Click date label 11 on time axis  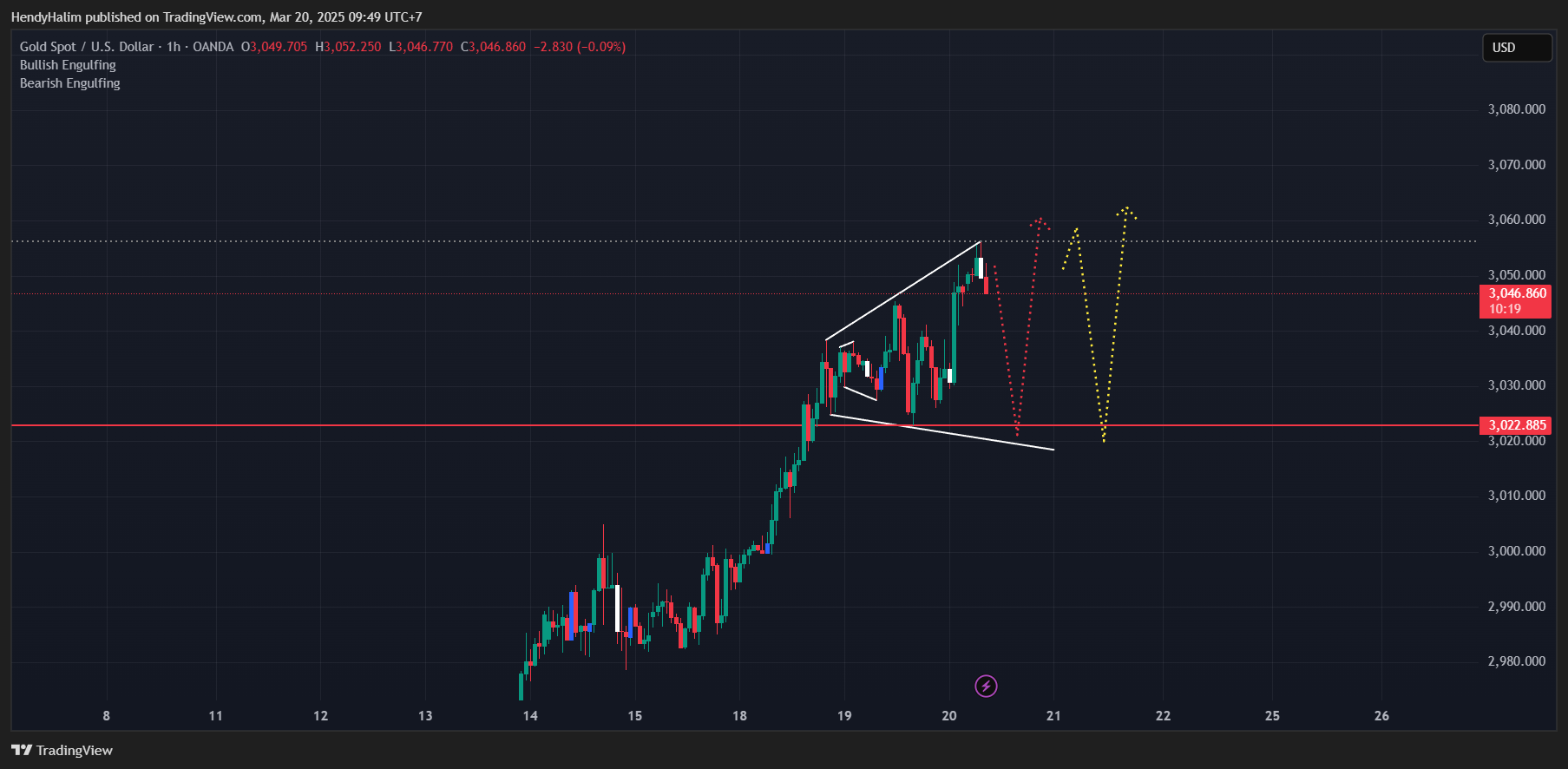click(x=216, y=716)
